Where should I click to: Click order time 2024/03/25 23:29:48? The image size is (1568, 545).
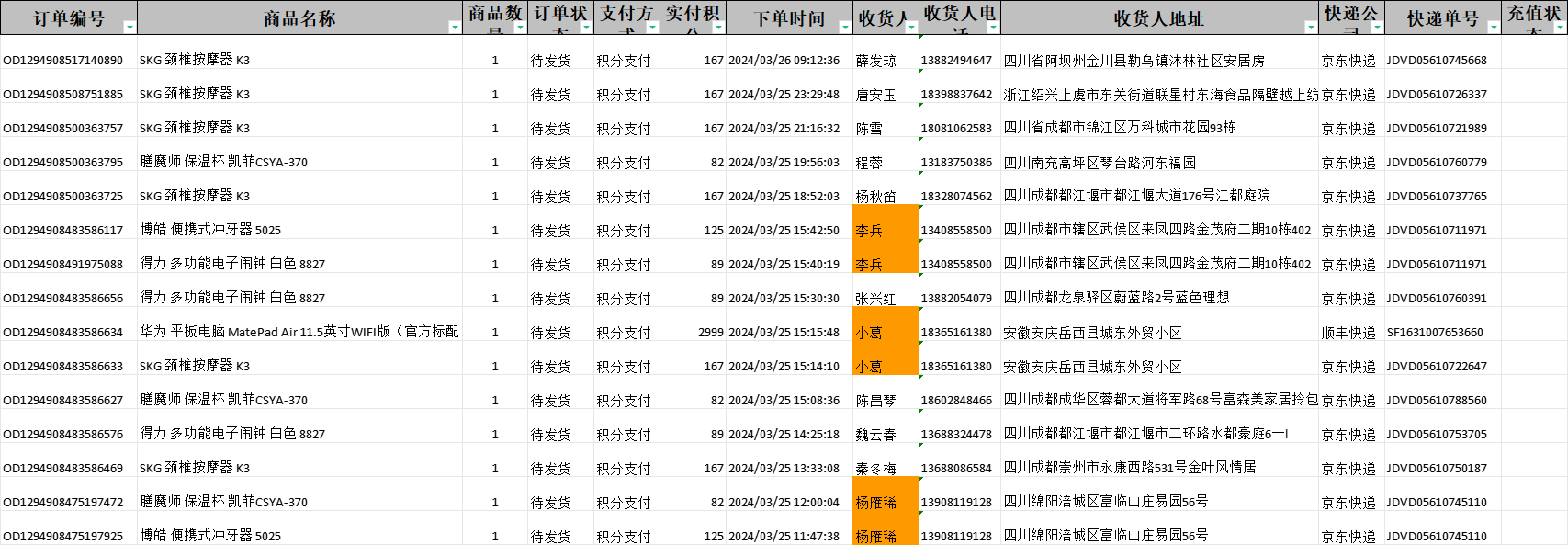(784, 95)
